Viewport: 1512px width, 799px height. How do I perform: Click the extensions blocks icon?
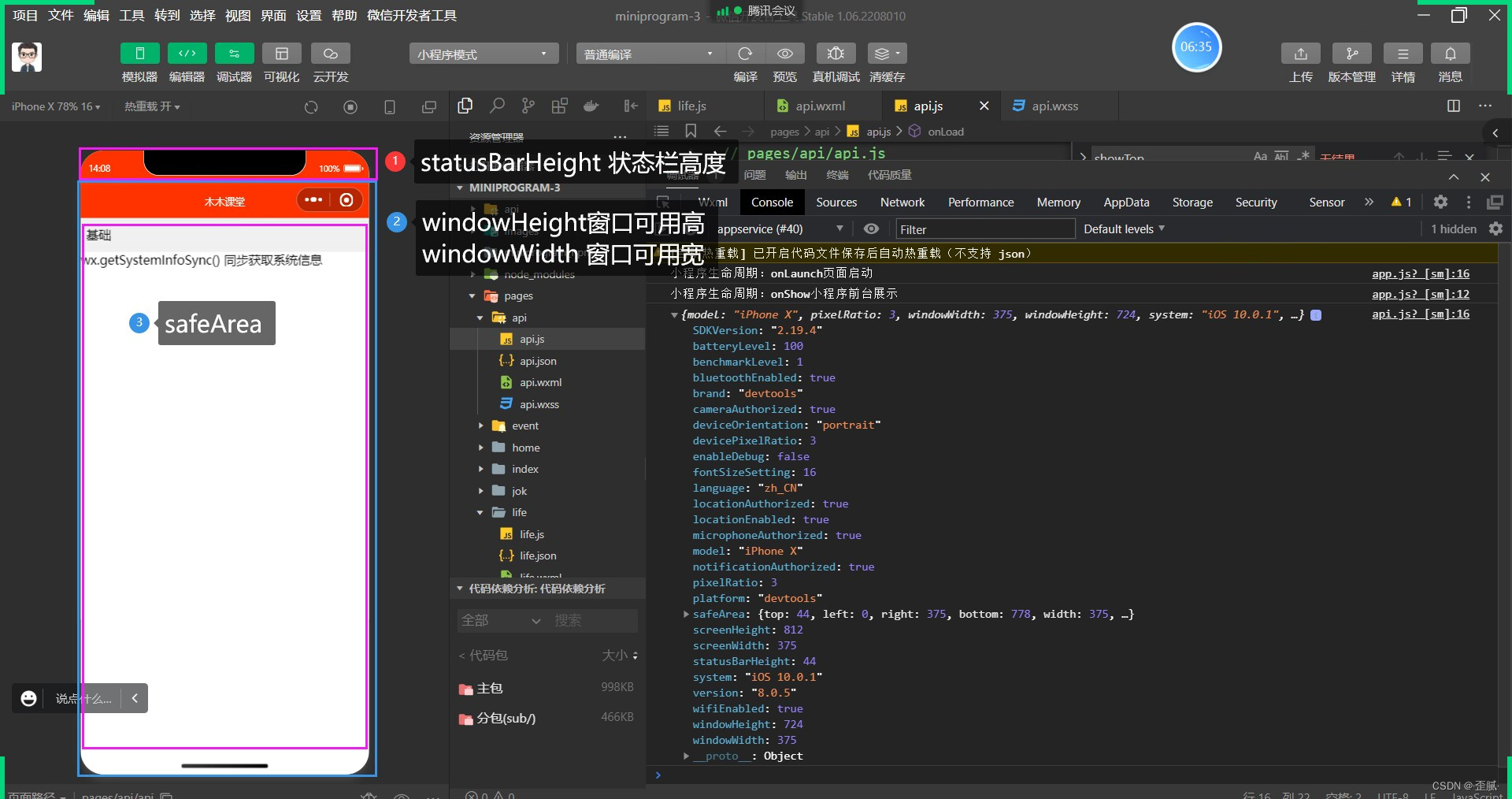pos(560,106)
